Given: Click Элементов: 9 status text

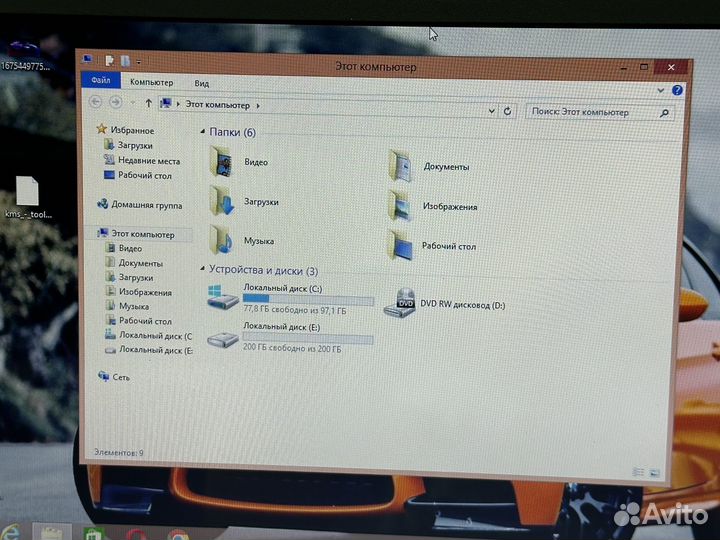Looking at the screenshot, I should (118, 452).
